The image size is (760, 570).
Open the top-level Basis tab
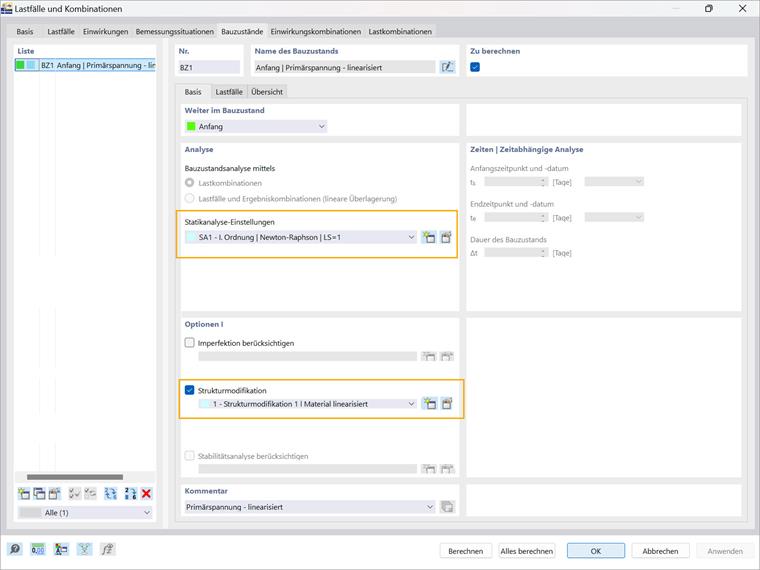click(25, 32)
